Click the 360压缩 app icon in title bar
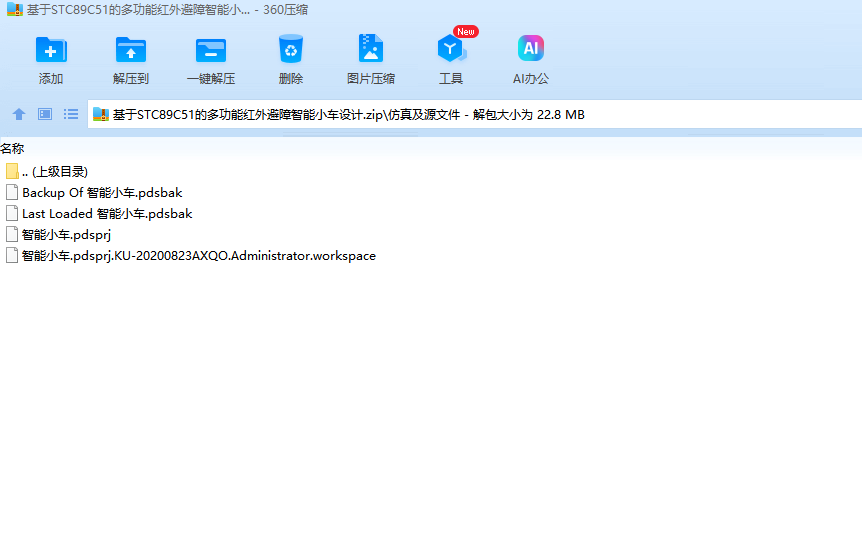Image resolution: width=862 pixels, height=557 pixels. (x=15, y=9)
